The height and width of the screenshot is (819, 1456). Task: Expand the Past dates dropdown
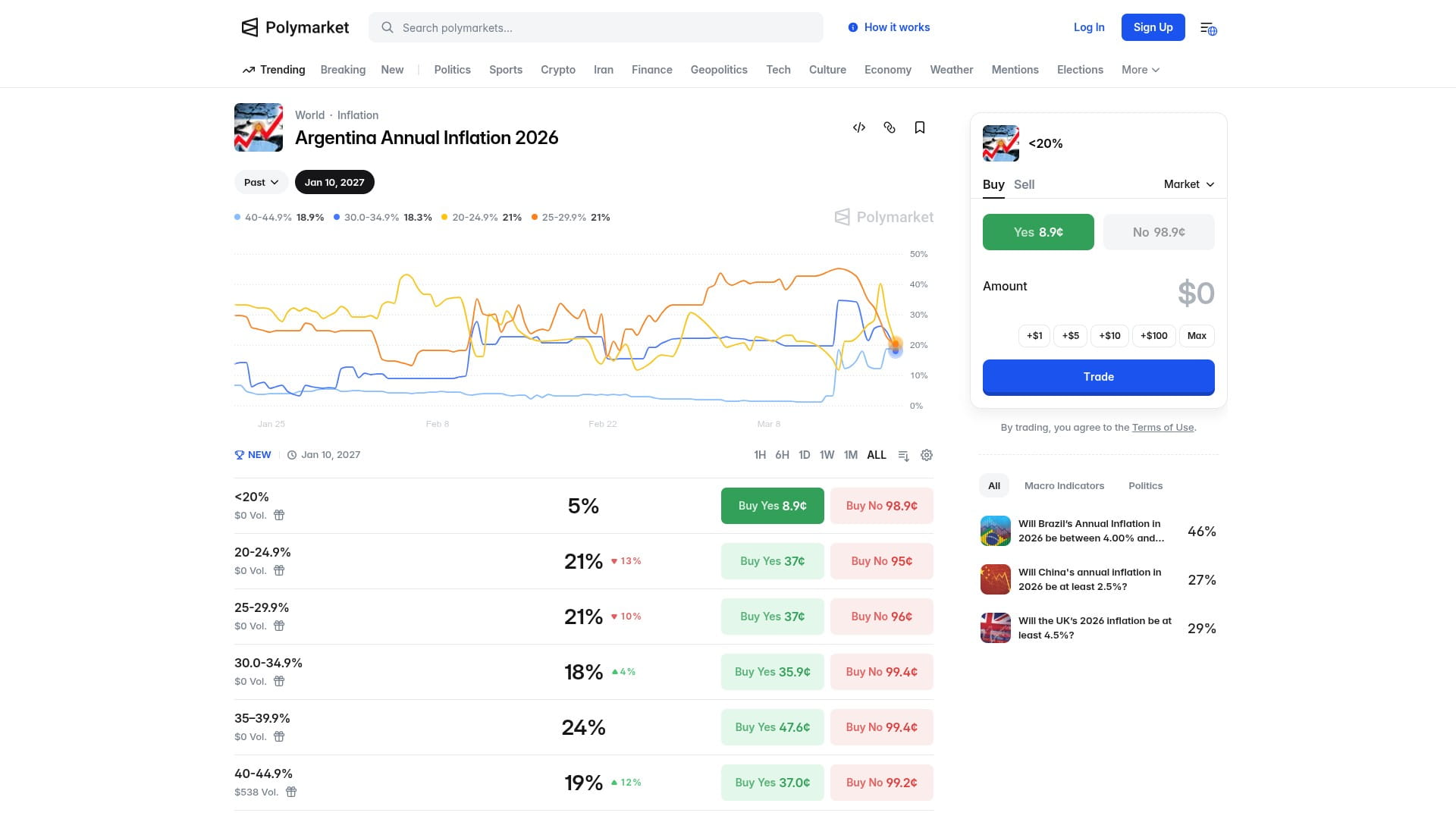pyautogui.click(x=261, y=182)
